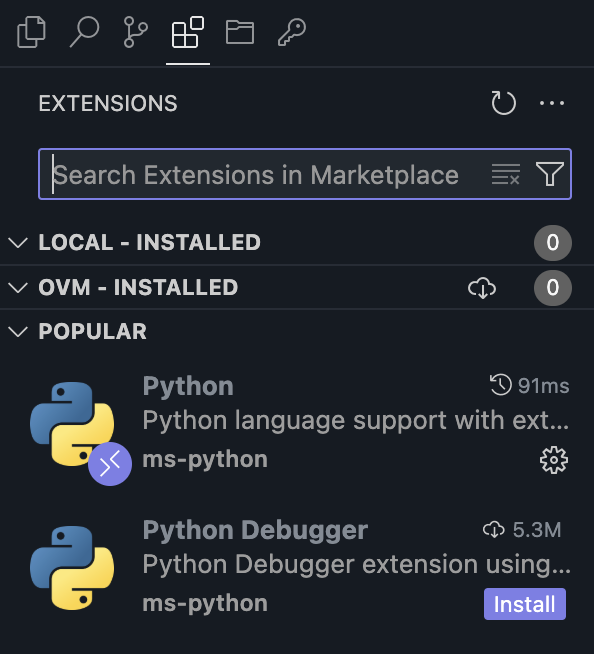Click the Python Debugger logo thumbnail

[x=72, y=568]
